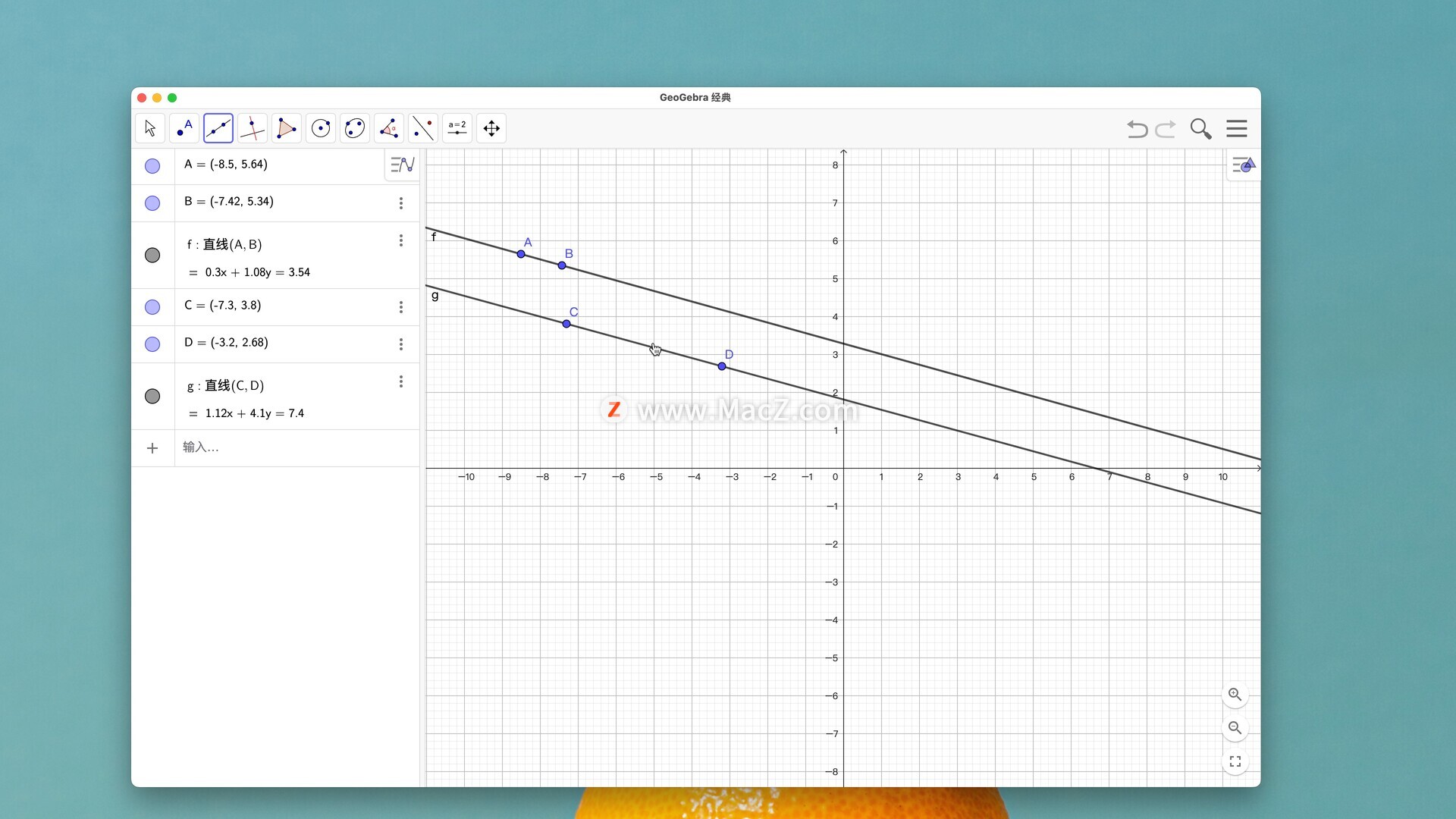This screenshot has height=819, width=1456.
Task: Open more options for point B
Action: (x=401, y=203)
